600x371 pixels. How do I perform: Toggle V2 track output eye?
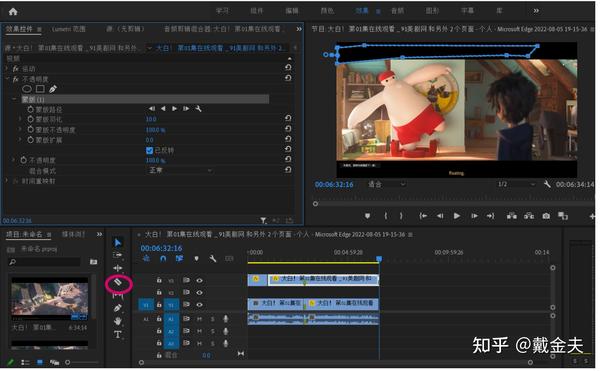[x=199, y=293]
